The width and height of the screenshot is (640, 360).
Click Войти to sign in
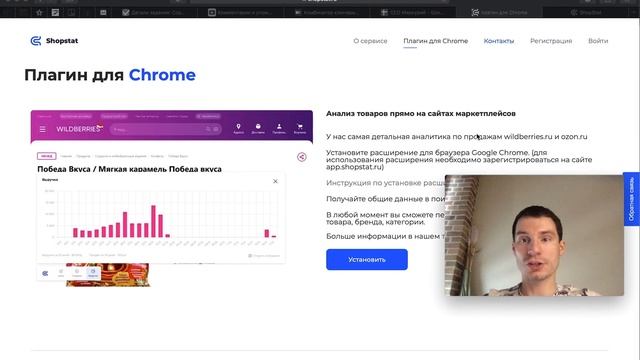click(598, 41)
